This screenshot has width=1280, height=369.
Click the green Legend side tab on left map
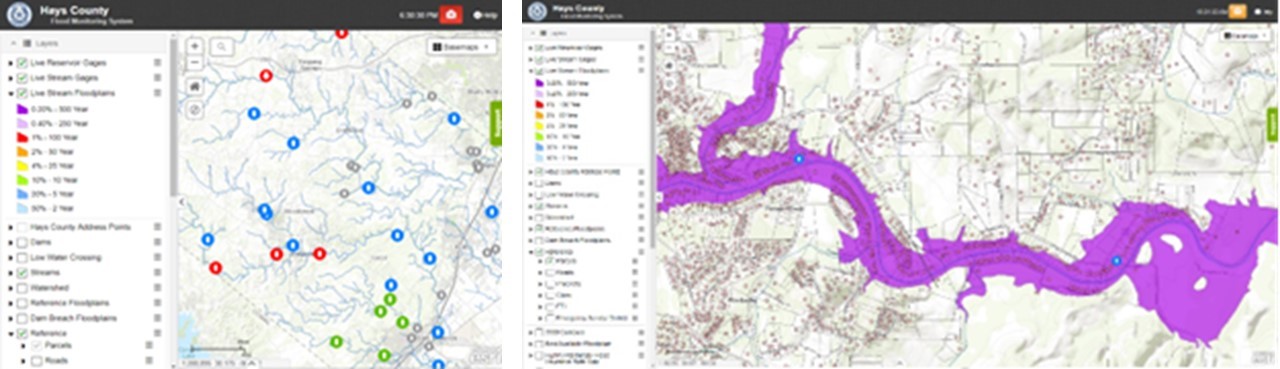pyautogui.click(x=495, y=123)
